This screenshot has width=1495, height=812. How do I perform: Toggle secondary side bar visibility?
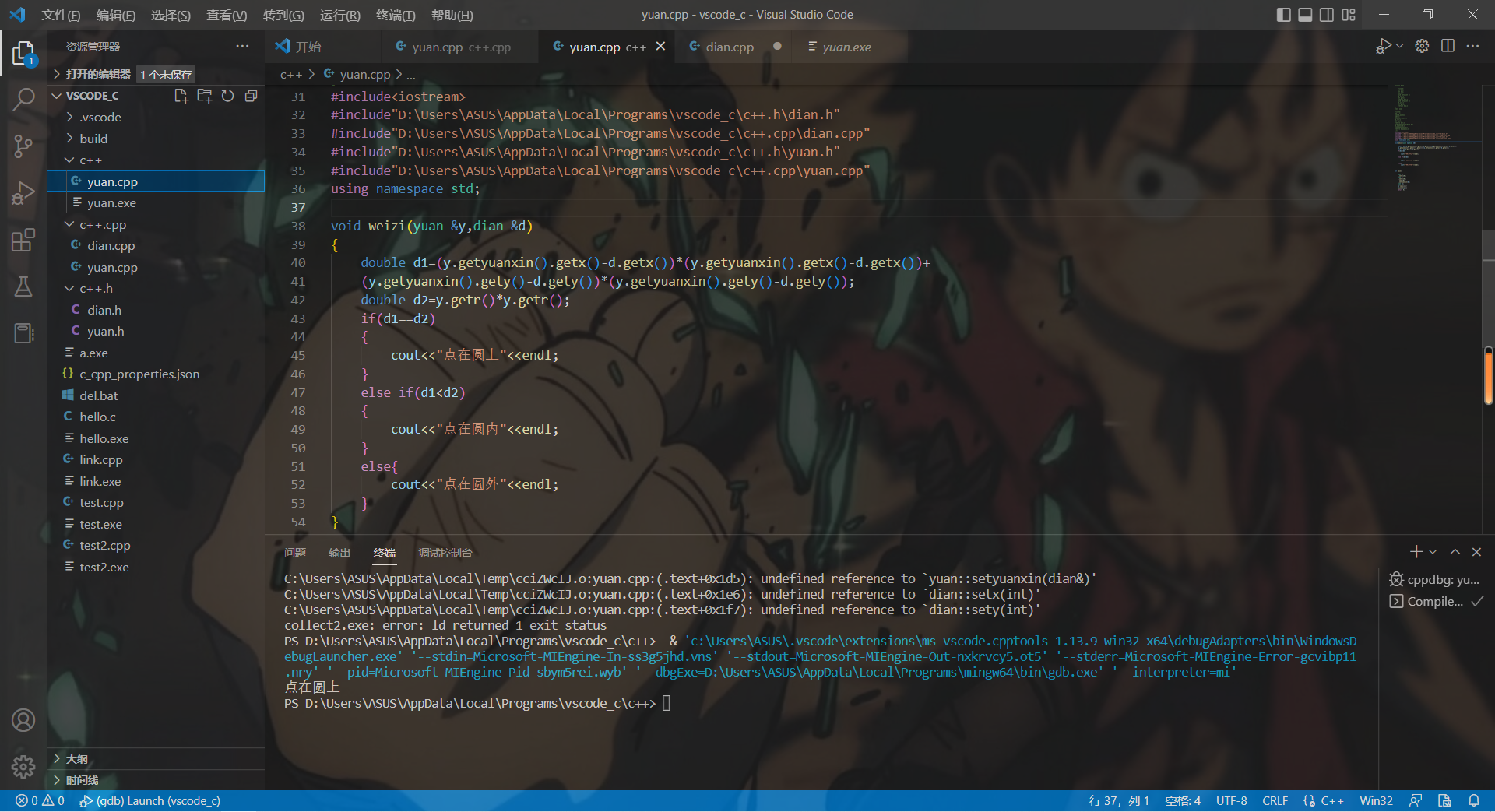coord(1327,15)
